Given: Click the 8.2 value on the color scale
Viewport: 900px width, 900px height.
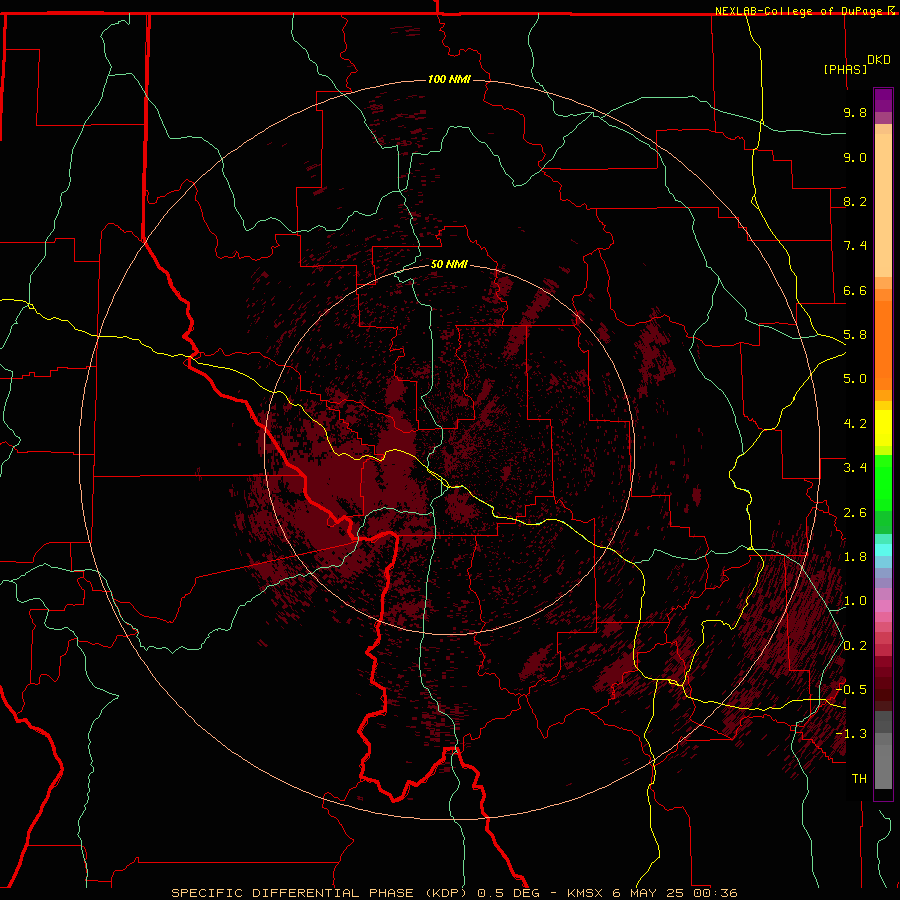Looking at the screenshot, I should tap(855, 201).
